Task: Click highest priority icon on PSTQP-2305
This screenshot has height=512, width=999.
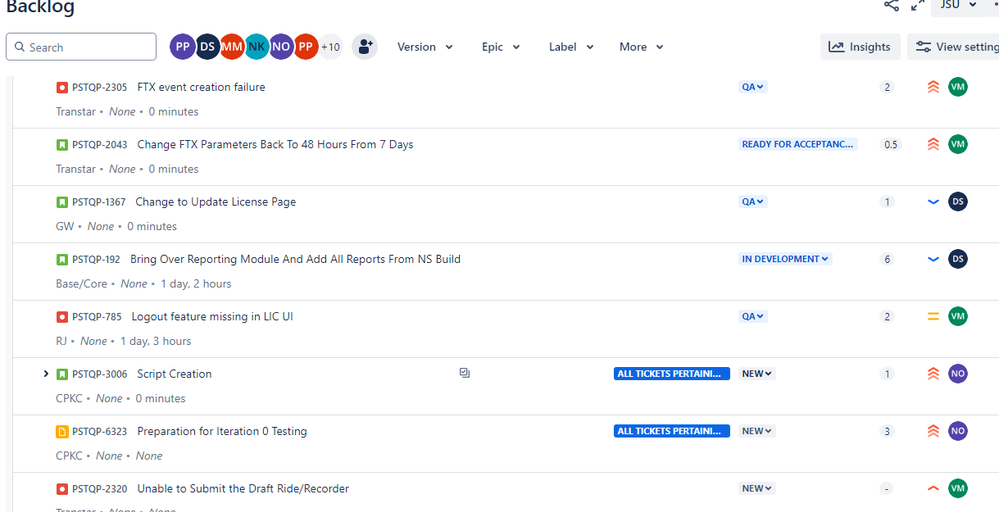Action: (933, 87)
